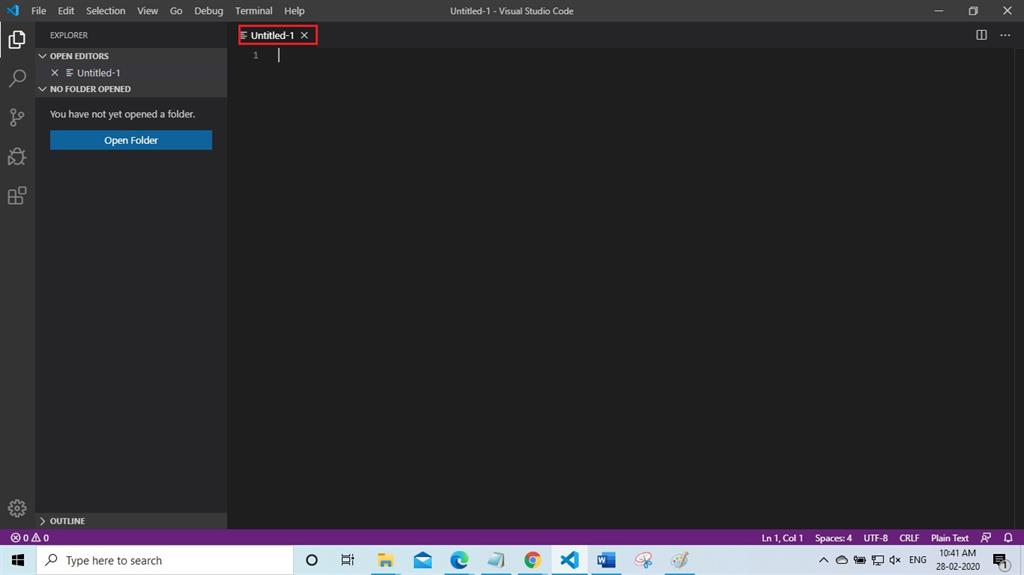Click the errors and warnings indicator
This screenshot has height=575, width=1024.
[x=29, y=538]
